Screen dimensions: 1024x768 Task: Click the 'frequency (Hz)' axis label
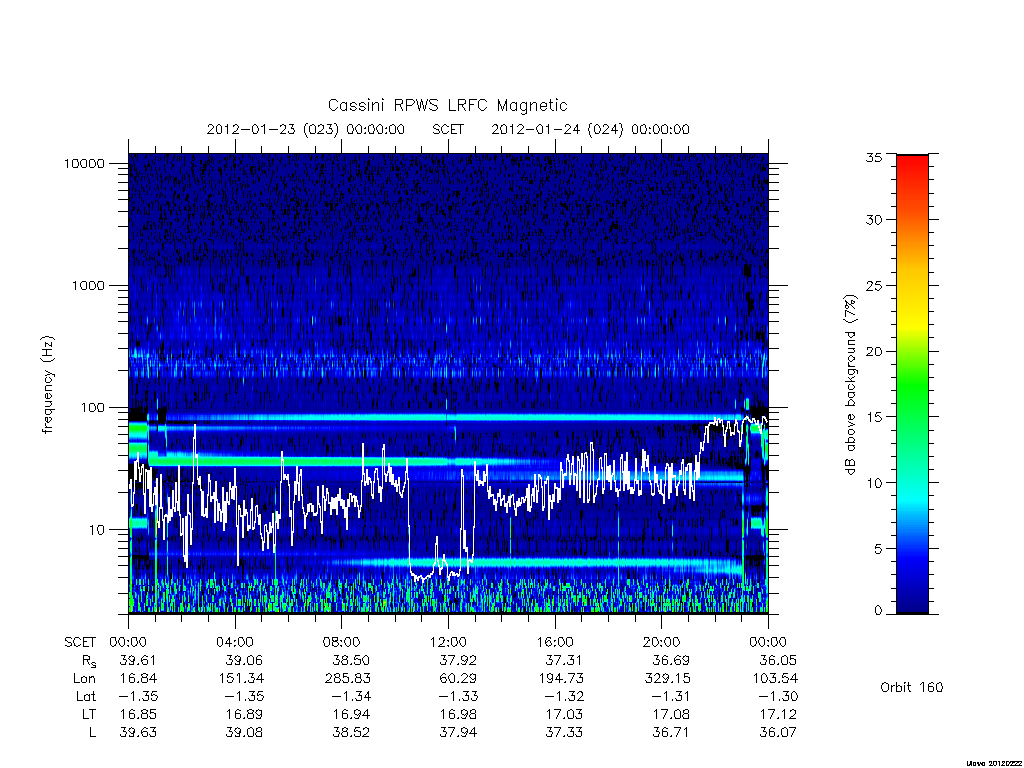[x=47, y=385]
